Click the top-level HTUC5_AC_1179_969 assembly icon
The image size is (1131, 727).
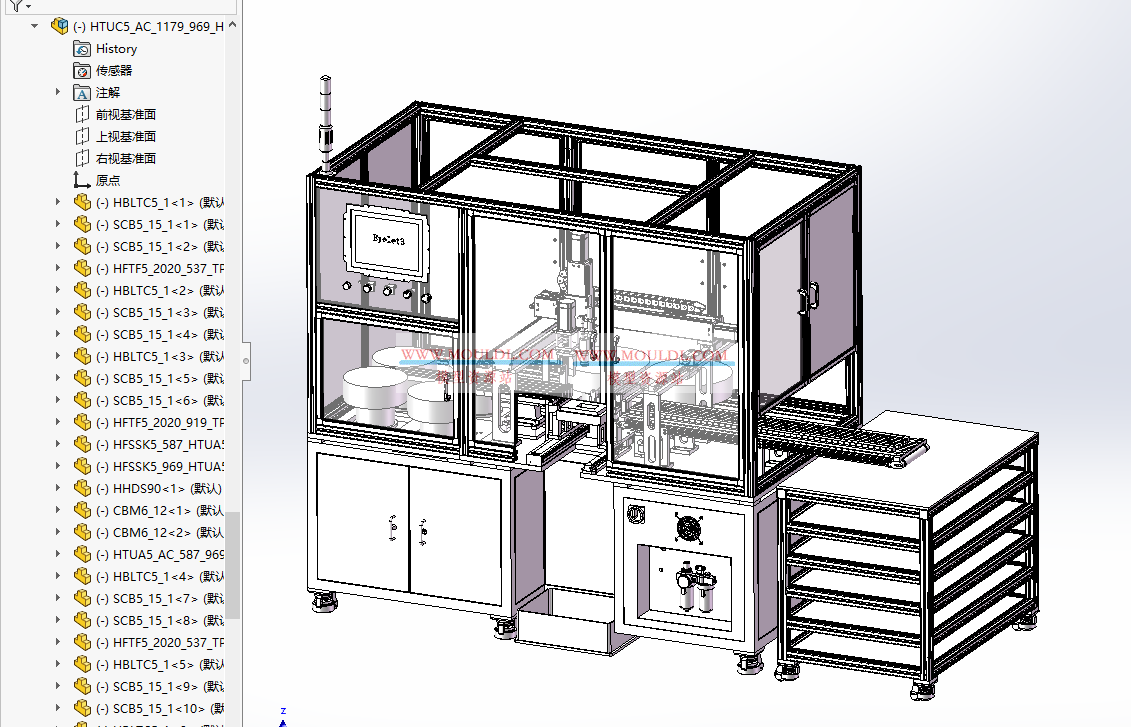tap(60, 26)
